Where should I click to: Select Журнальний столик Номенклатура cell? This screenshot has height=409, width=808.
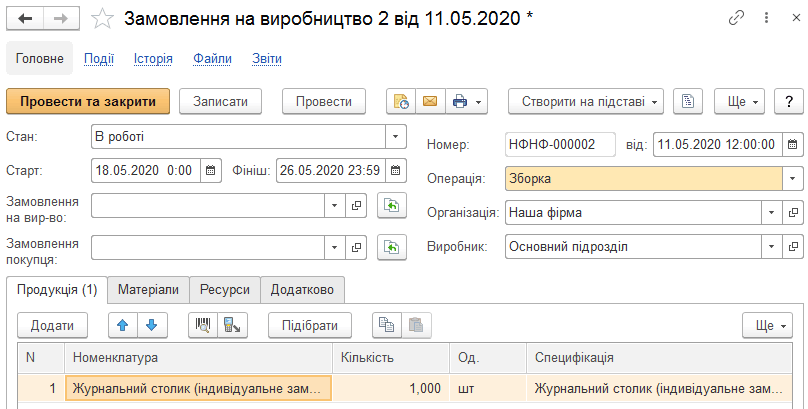click(x=198, y=388)
